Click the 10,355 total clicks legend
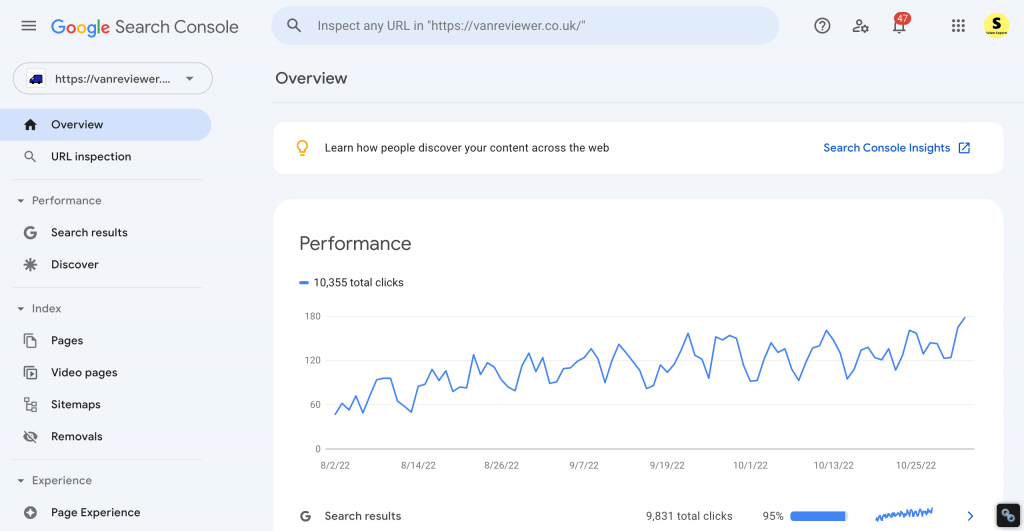 click(x=351, y=282)
